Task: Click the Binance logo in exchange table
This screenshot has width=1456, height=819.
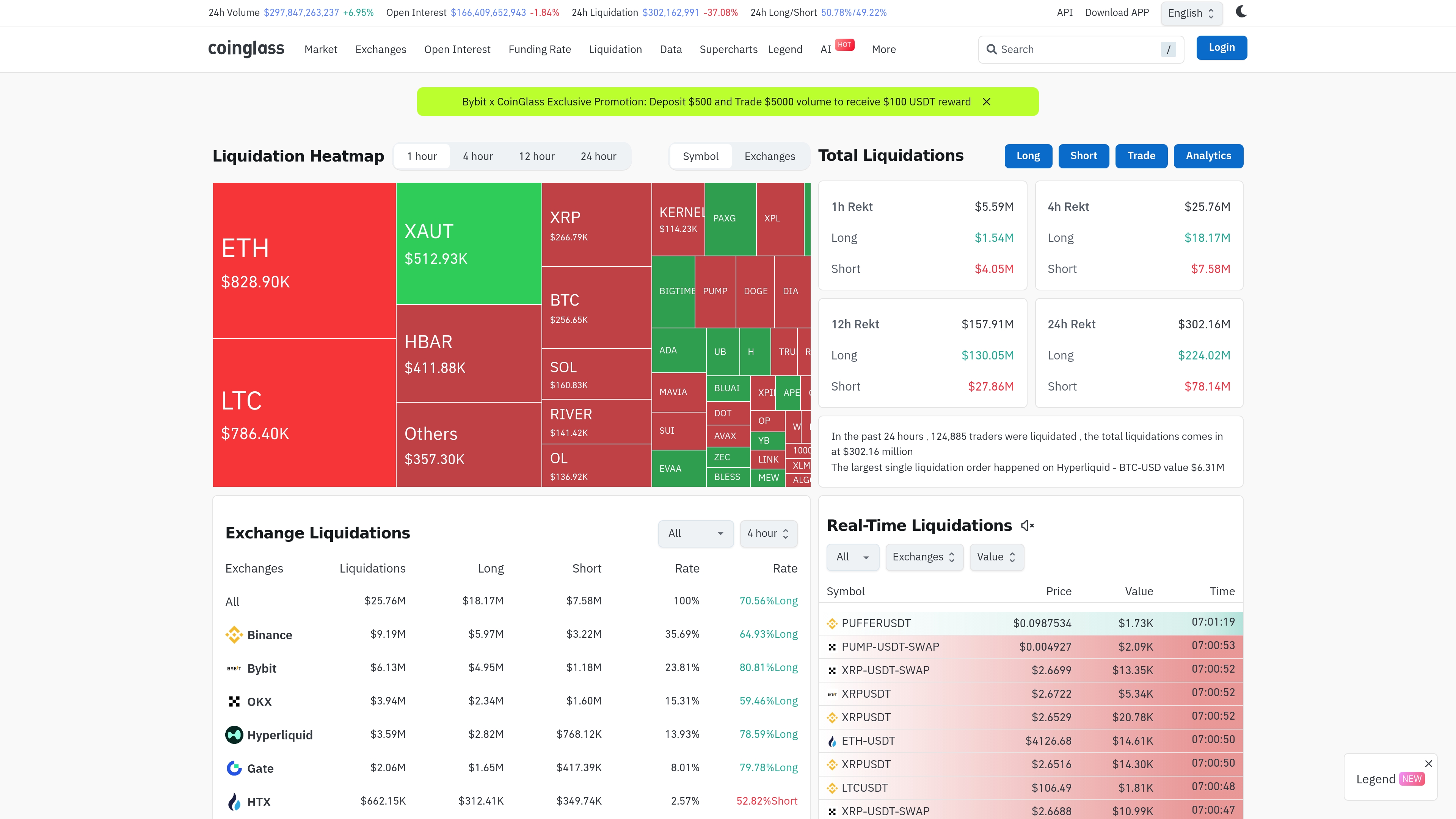Action: (234, 635)
